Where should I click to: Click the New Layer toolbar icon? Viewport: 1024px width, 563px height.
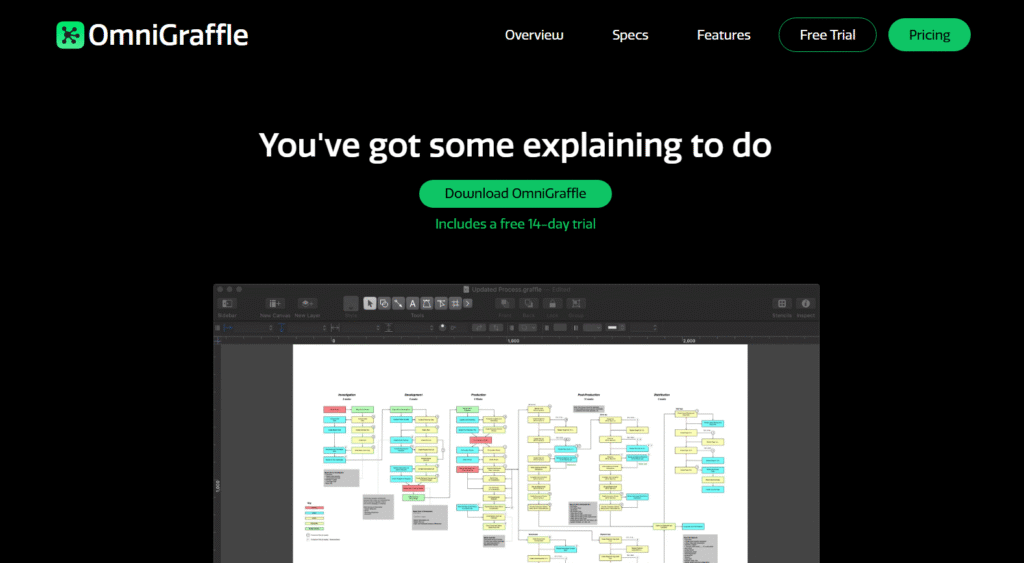(307, 303)
